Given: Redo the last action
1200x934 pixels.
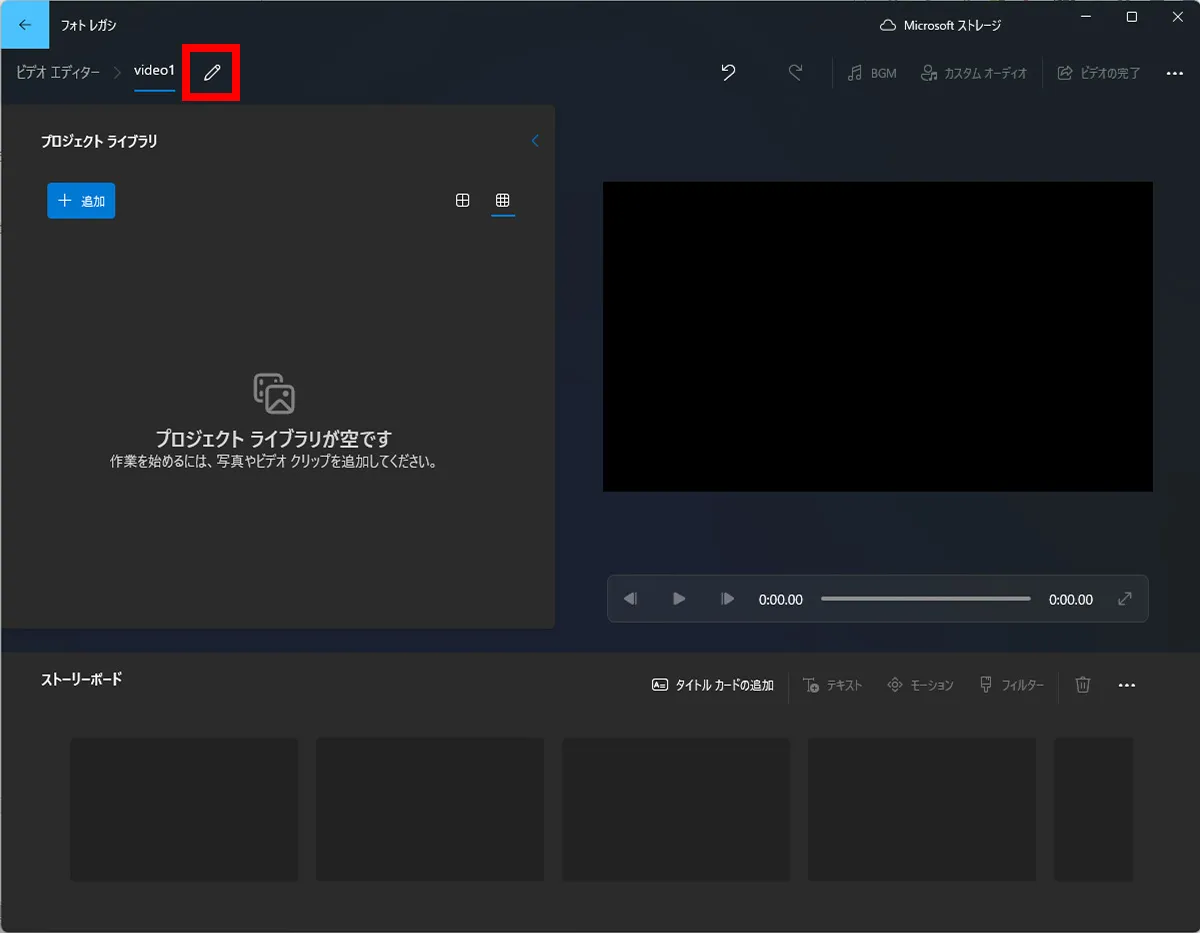Looking at the screenshot, I should pyautogui.click(x=795, y=72).
